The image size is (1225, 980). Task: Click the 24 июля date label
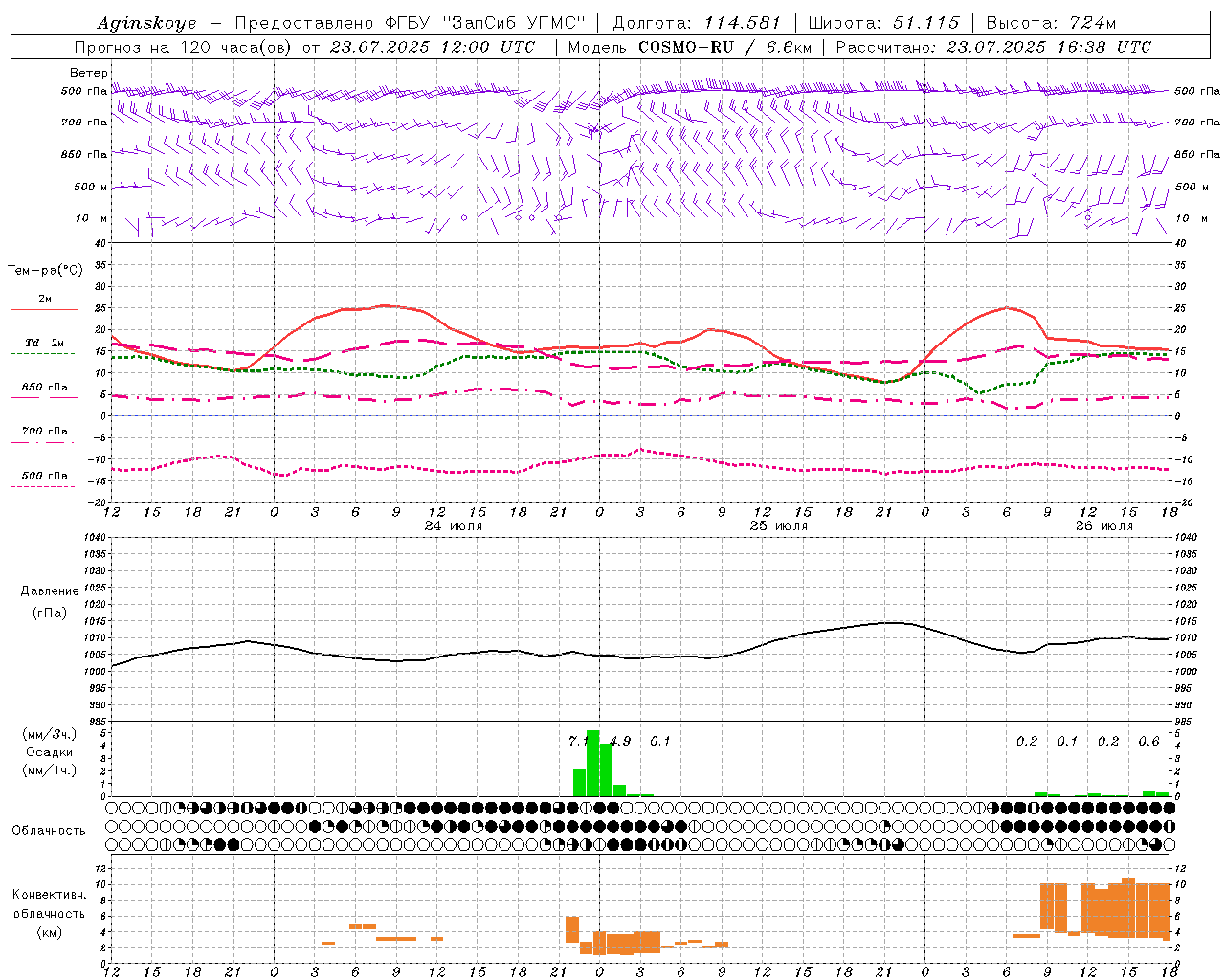coord(454,526)
